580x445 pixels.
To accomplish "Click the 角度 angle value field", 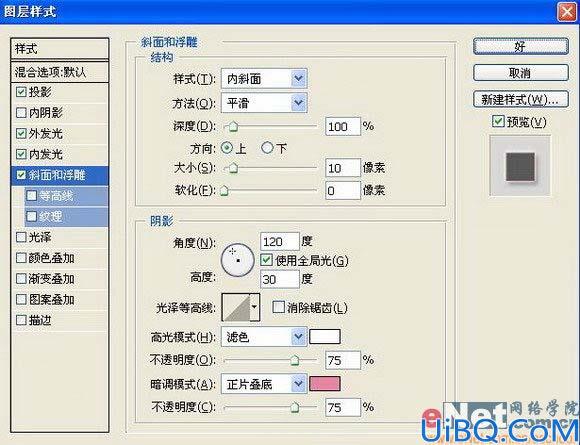I will coord(280,242).
